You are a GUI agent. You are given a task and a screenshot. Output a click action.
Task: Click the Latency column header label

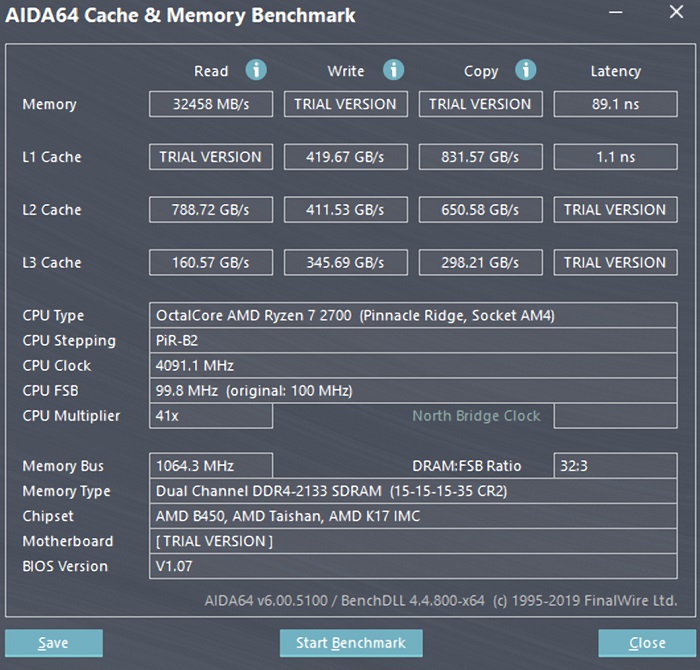click(x=616, y=71)
